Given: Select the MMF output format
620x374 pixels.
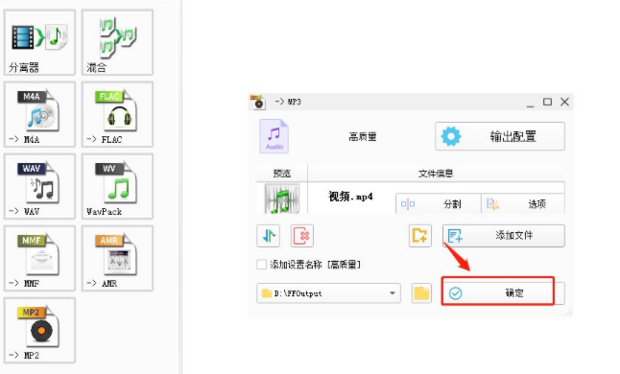Looking at the screenshot, I should pyautogui.click(x=40, y=259).
